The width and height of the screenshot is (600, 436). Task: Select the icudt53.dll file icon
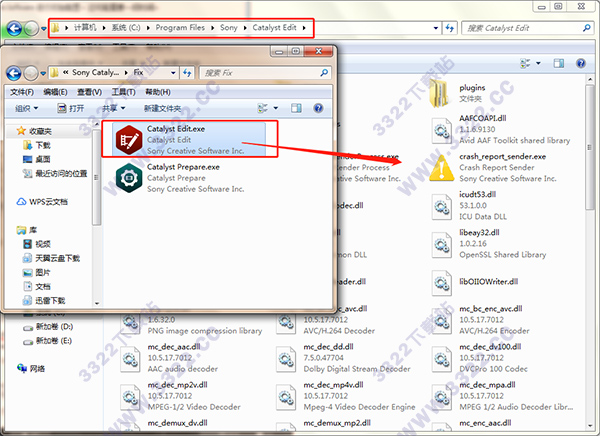click(x=442, y=207)
